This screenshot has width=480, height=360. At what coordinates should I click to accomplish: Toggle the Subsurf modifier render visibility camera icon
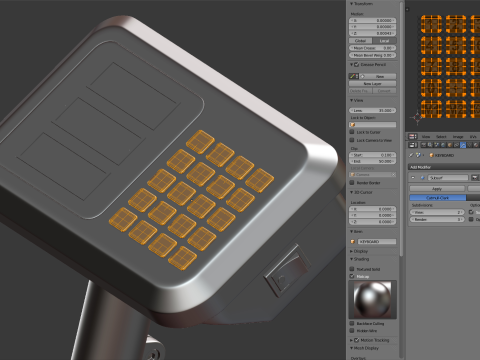[x=474, y=178]
